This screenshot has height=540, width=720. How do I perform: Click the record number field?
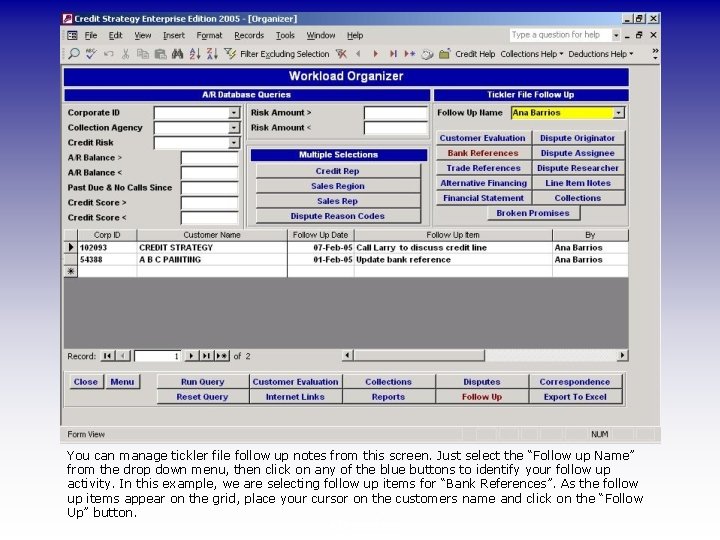coord(157,356)
